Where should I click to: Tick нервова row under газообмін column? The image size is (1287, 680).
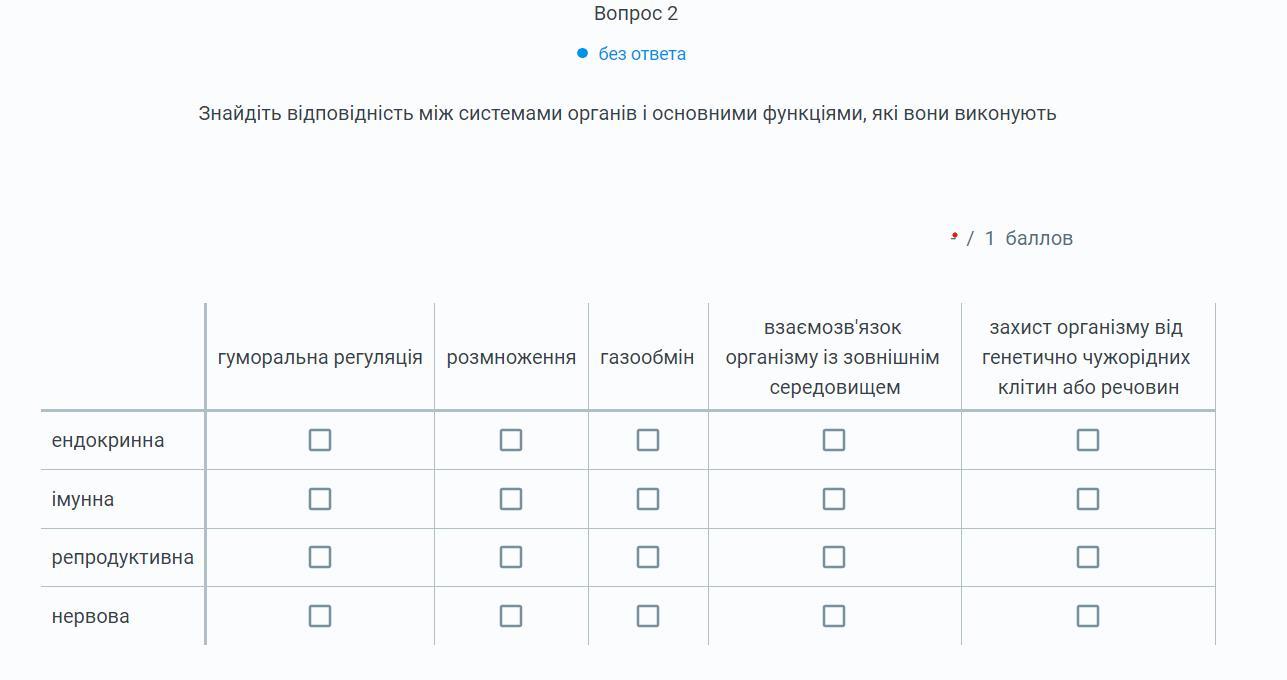point(648,616)
